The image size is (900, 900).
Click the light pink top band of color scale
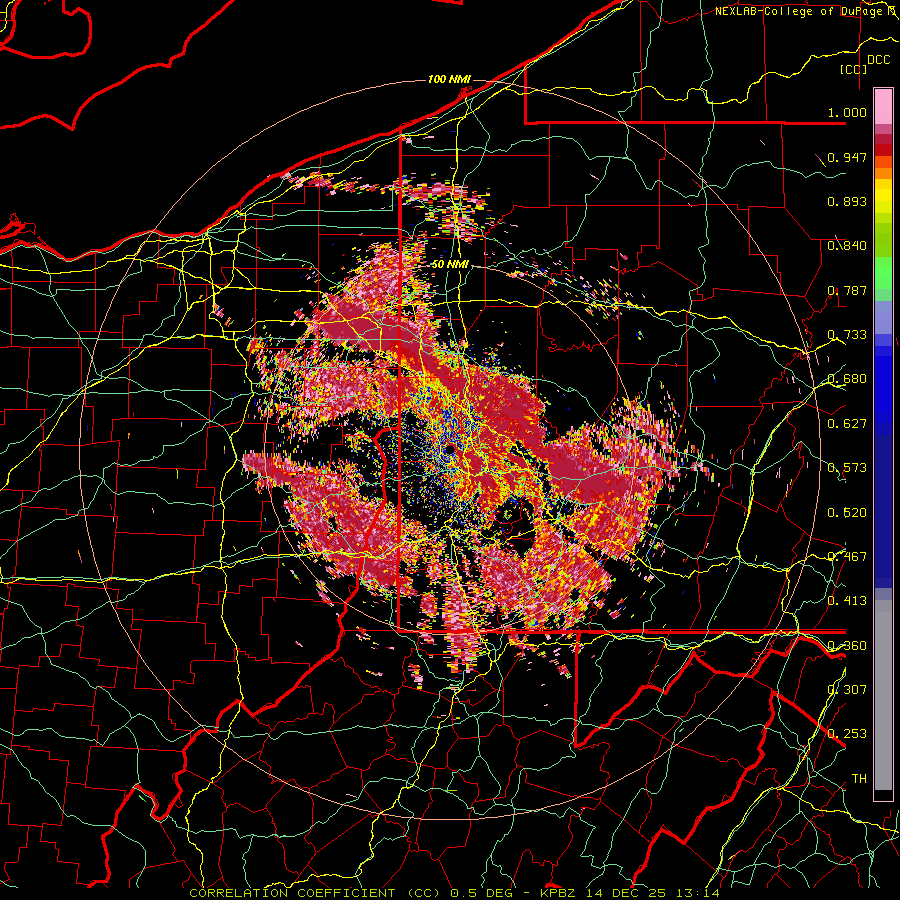pos(883,107)
